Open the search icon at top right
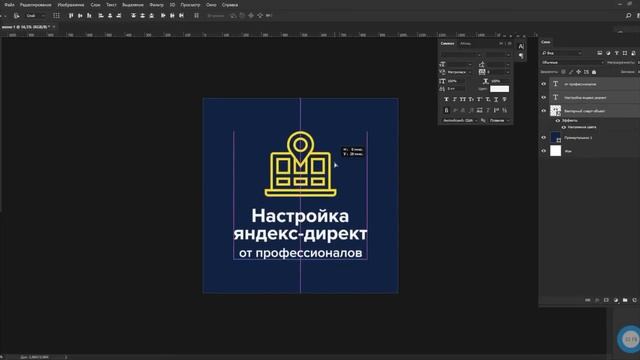 tap(628, 16)
